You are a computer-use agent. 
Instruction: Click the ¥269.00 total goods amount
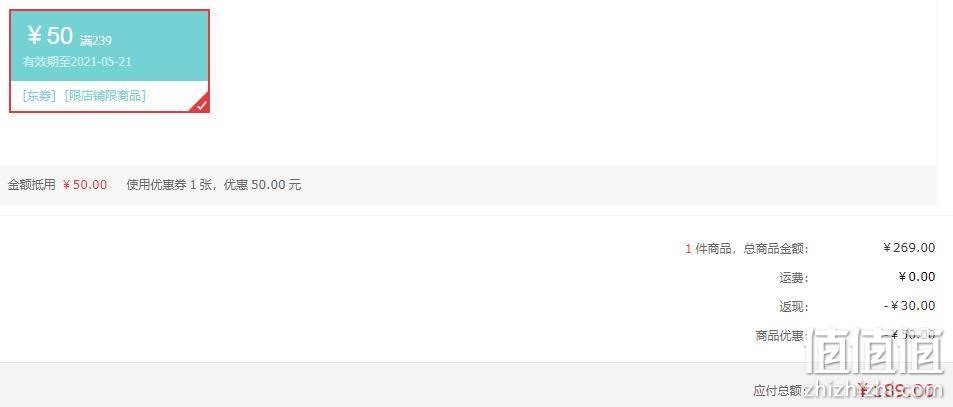[909, 247]
